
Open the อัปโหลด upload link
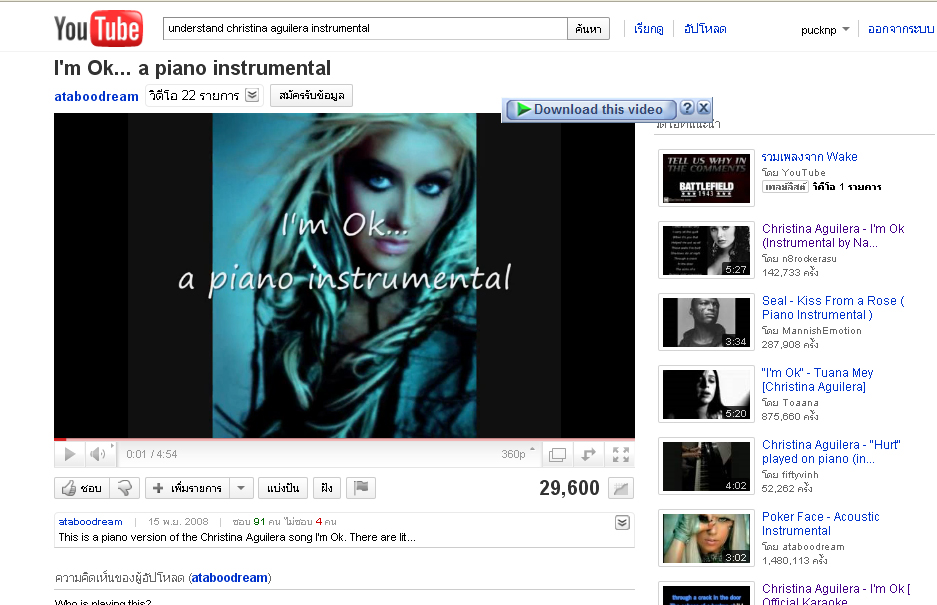(705, 29)
